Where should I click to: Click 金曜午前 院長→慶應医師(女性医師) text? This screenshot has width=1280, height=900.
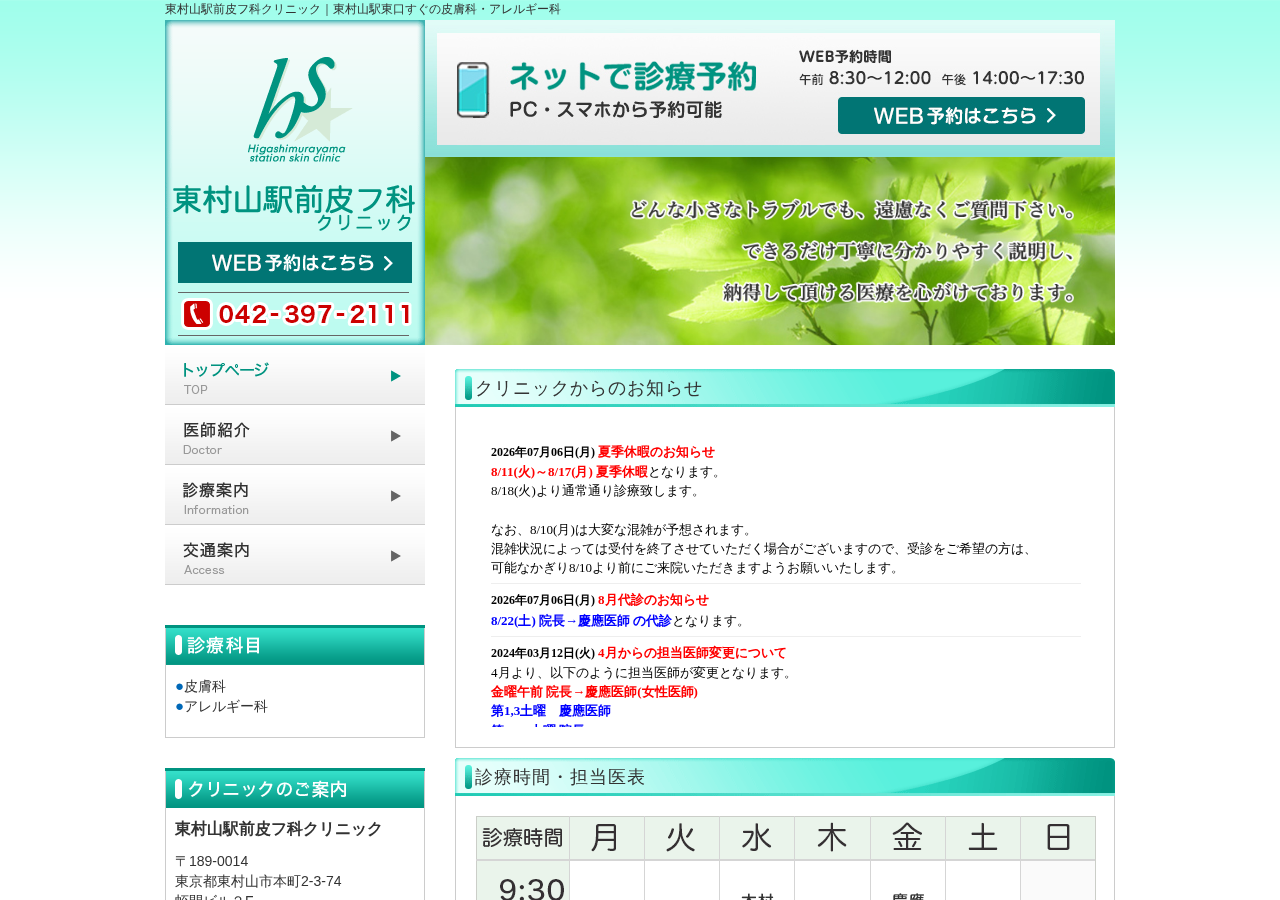(594, 692)
